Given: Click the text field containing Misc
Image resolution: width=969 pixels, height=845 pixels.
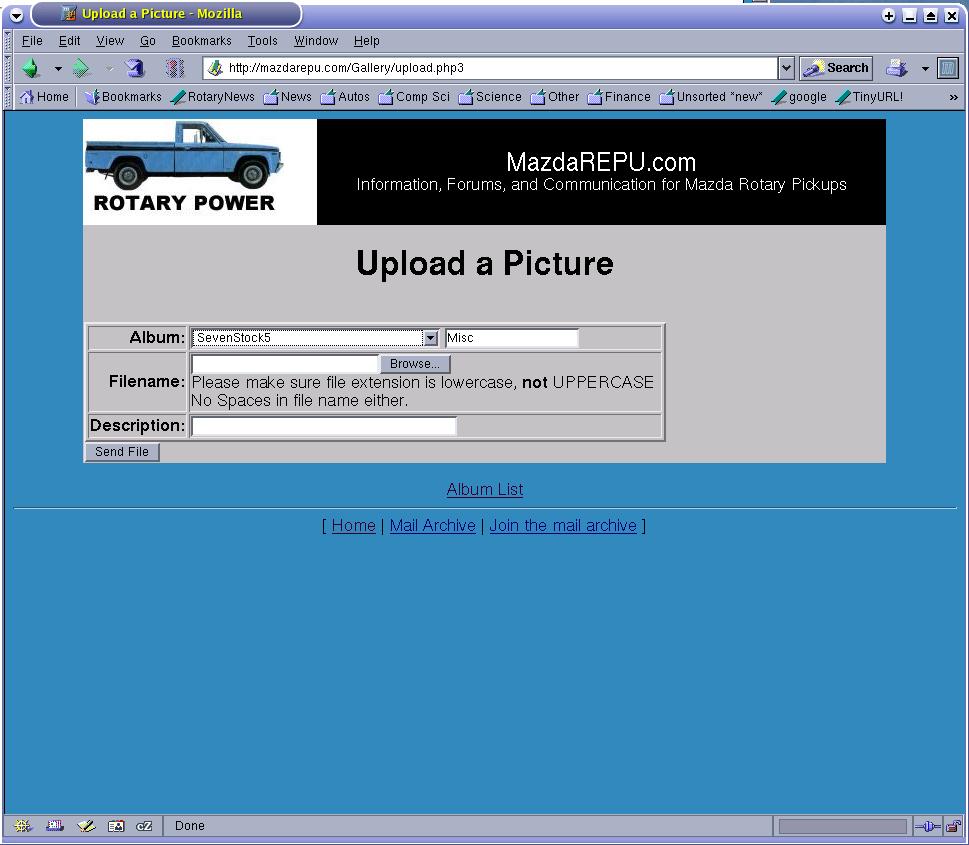Looking at the screenshot, I should (512, 338).
